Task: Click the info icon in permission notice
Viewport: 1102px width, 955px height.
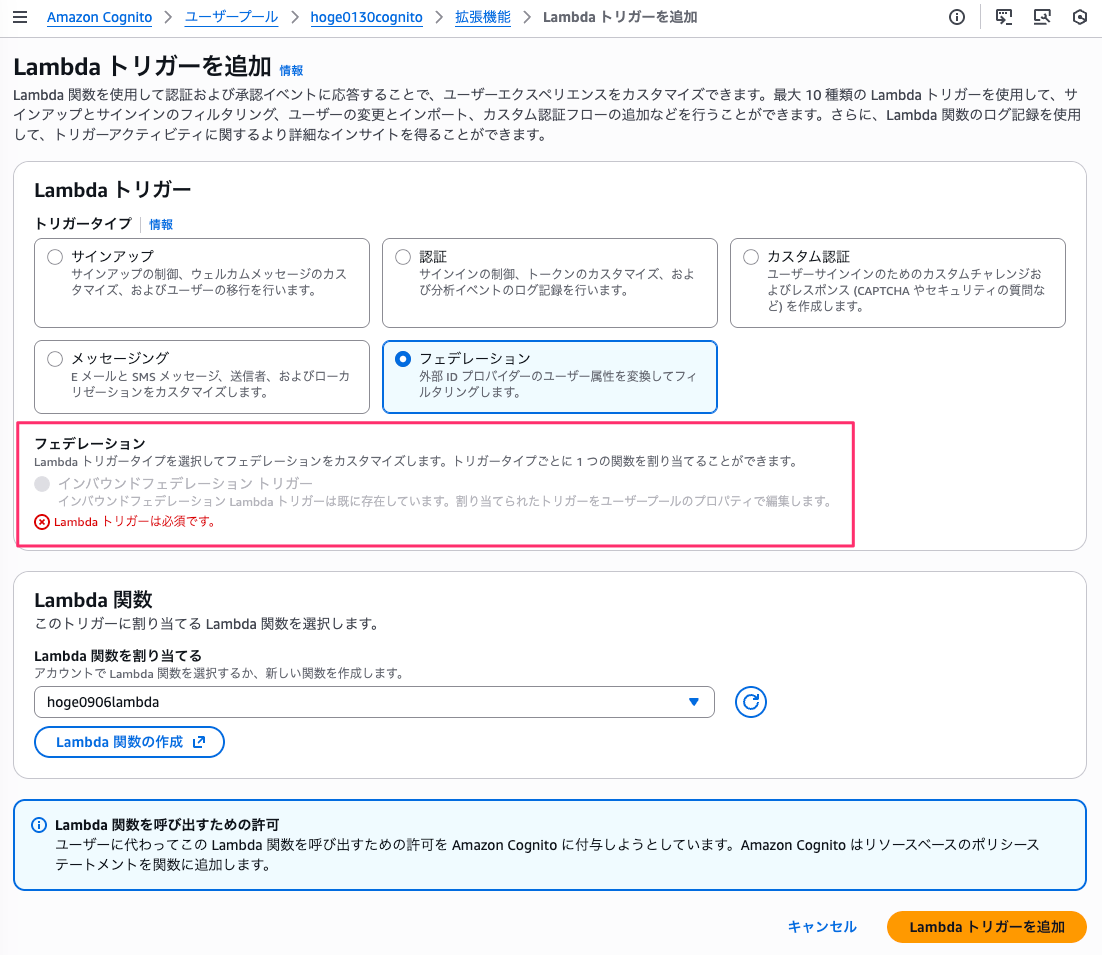Action: 39,825
